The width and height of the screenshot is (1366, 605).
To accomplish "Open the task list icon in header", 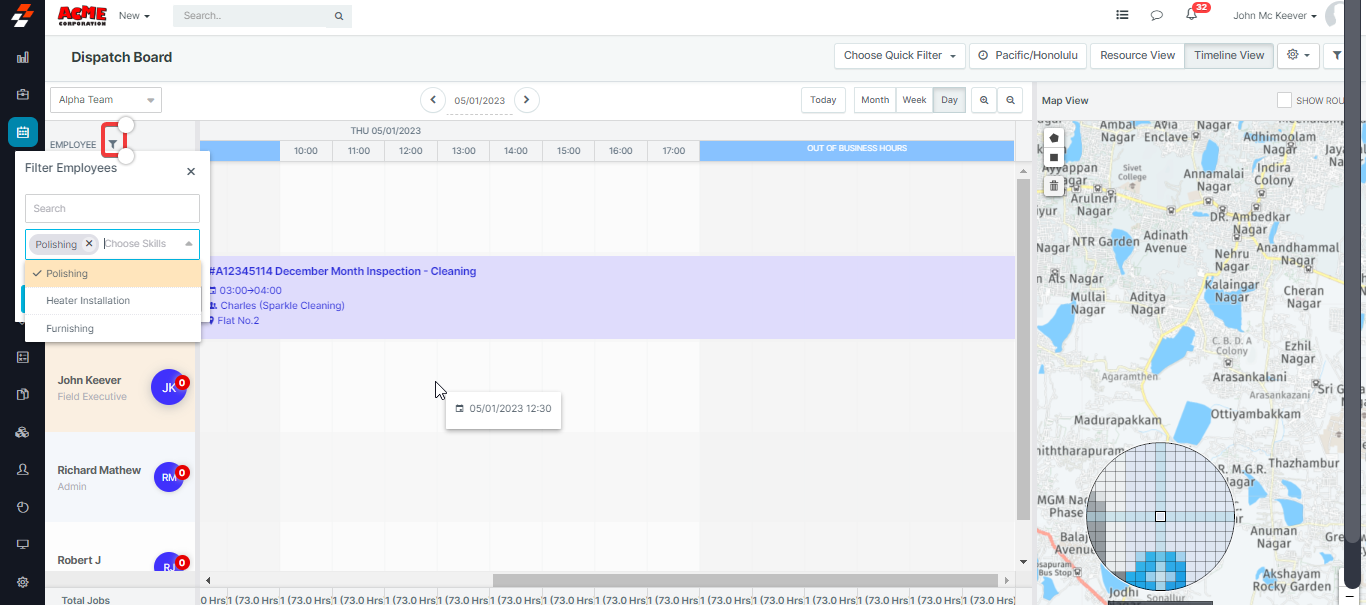I will 1122,15.
